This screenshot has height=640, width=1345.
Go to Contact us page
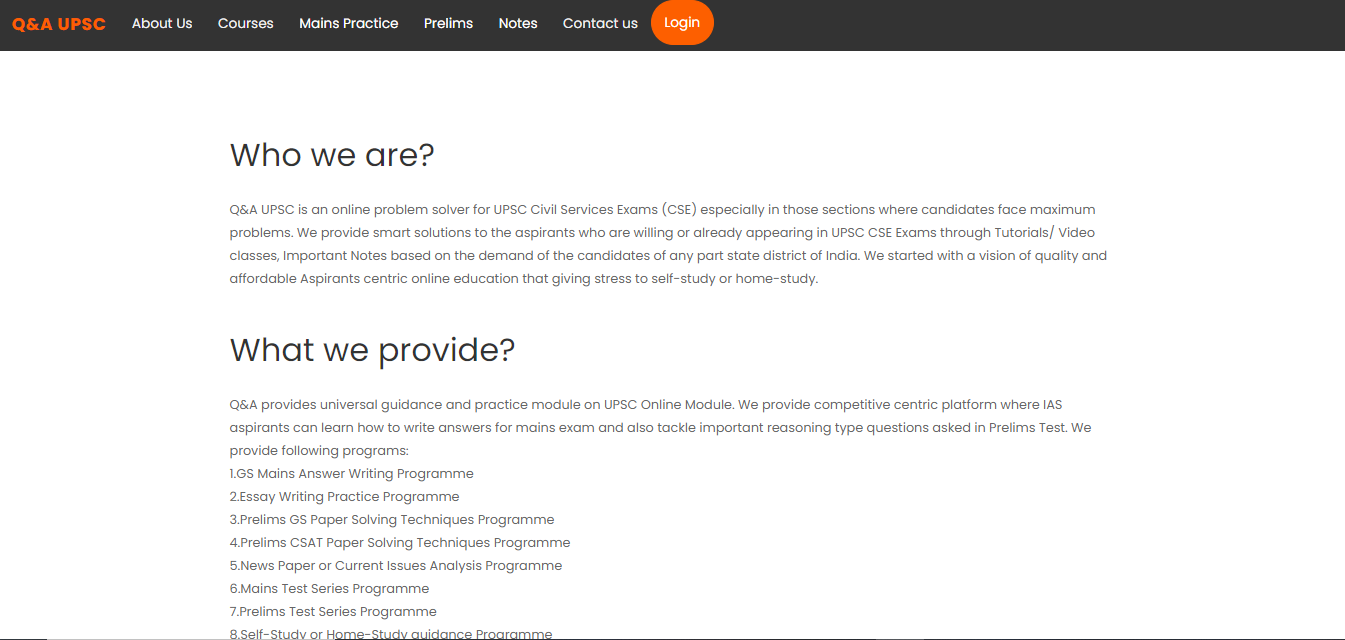tap(600, 23)
